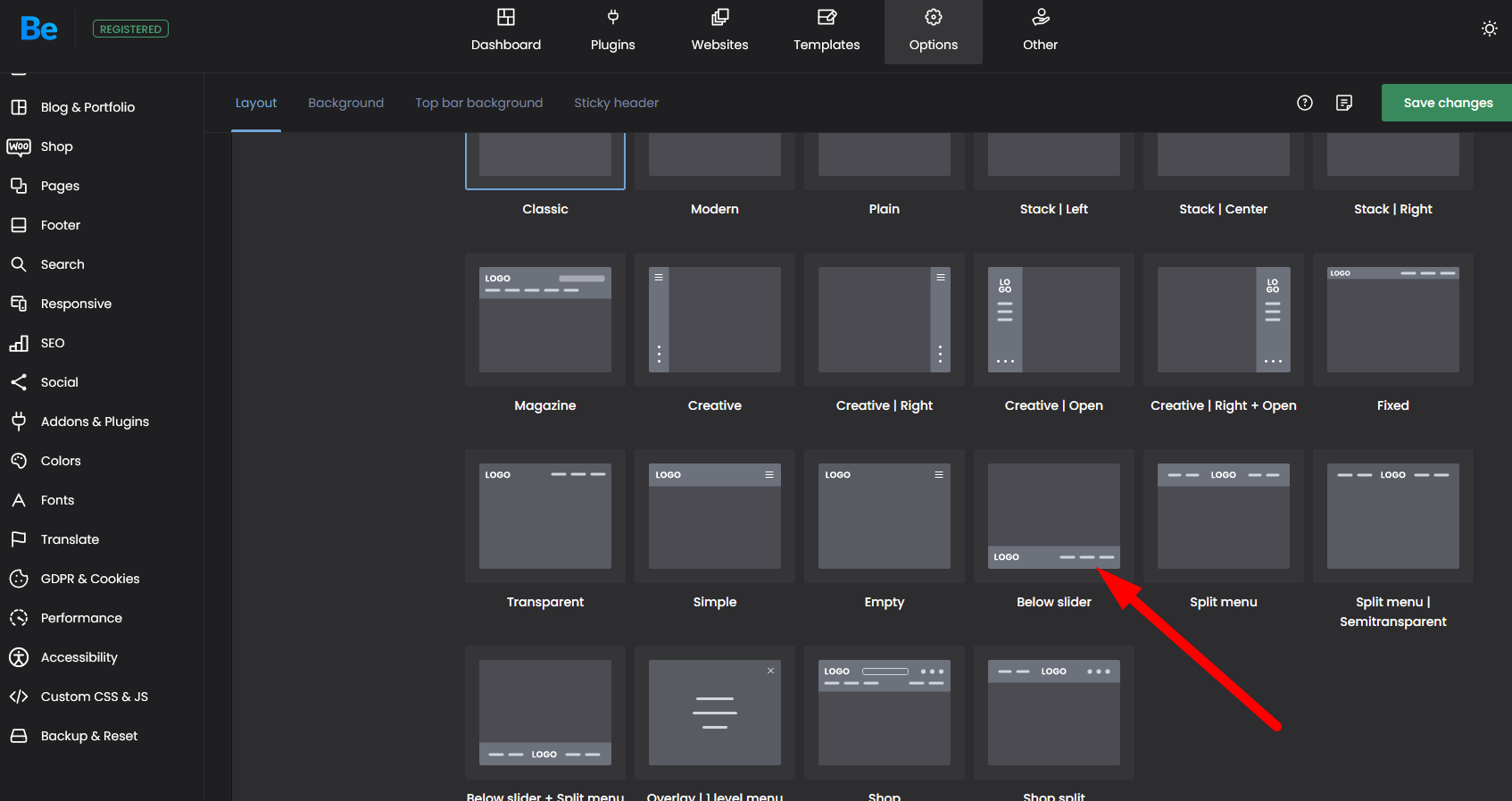The image size is (1512, 801).
Task: Choose the Creative | Right layout thumbnail
Action: coord(885,320)
